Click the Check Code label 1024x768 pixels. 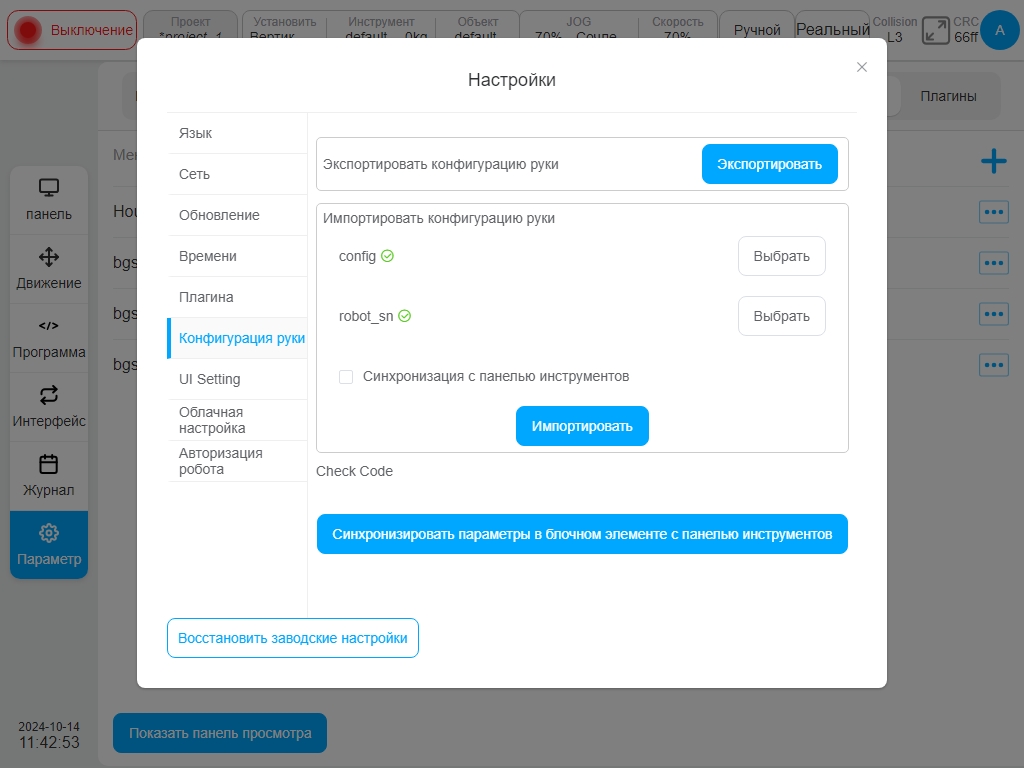click(x=355, y=471)
